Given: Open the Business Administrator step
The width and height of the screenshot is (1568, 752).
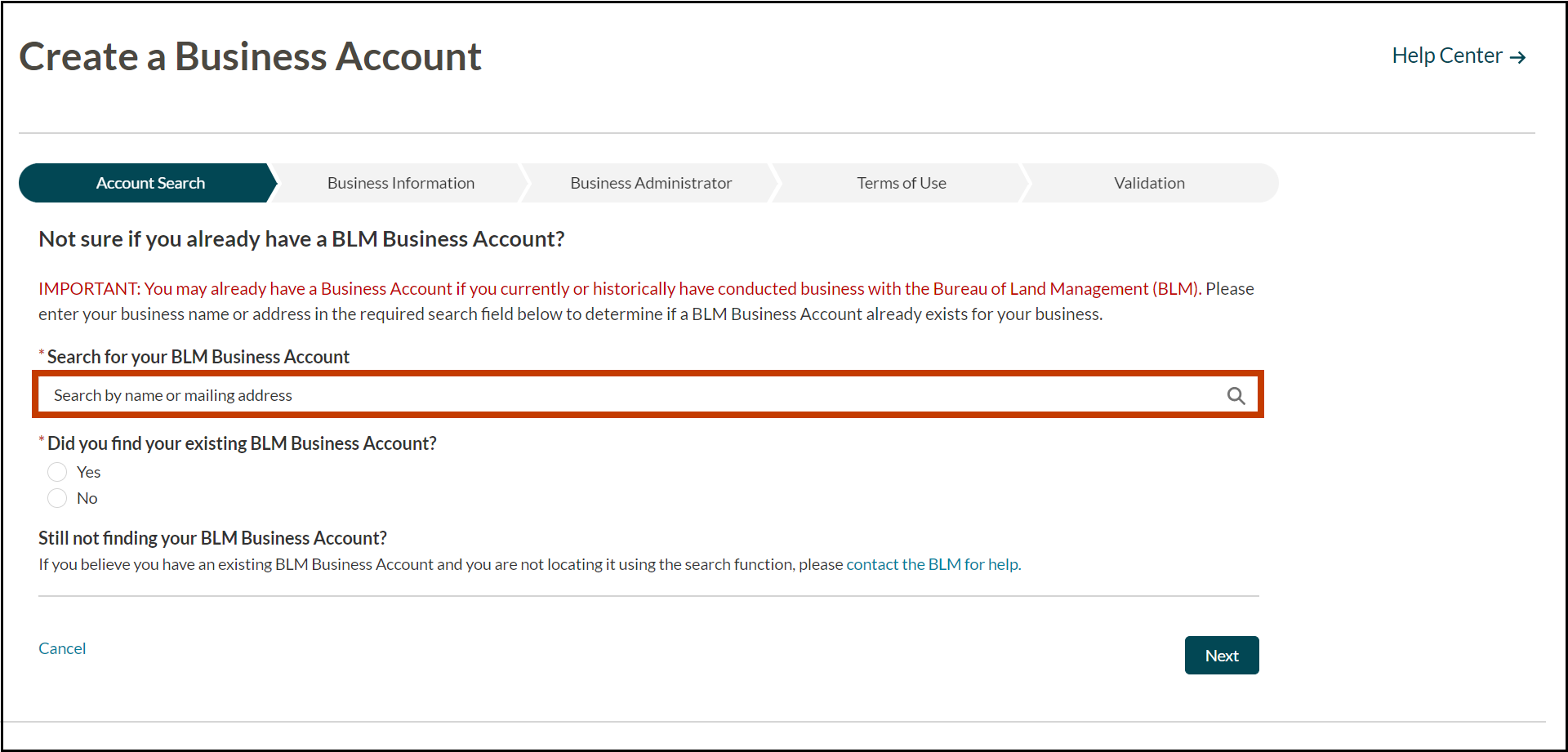Looking at the screenshot, I should click(651, 183).
